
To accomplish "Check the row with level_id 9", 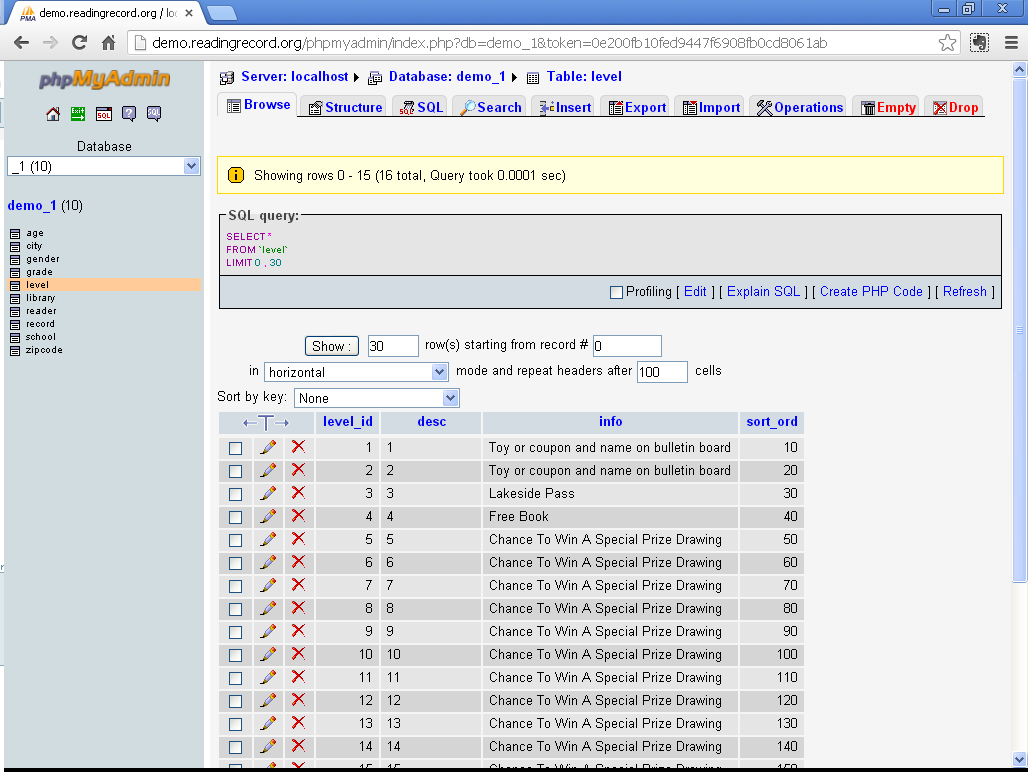I will point(235,632).
